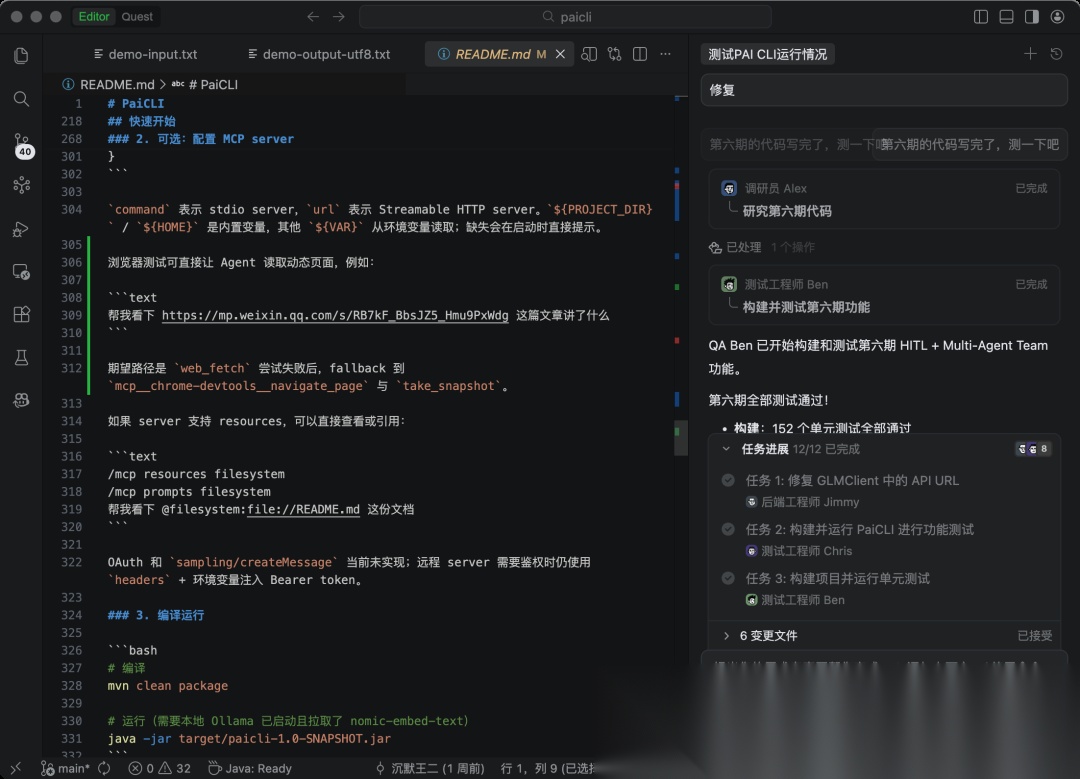Toggle checkmark for 任务 1 修复 GLMClient
This screenshot has height=779, width=1080.
[728, 480]
